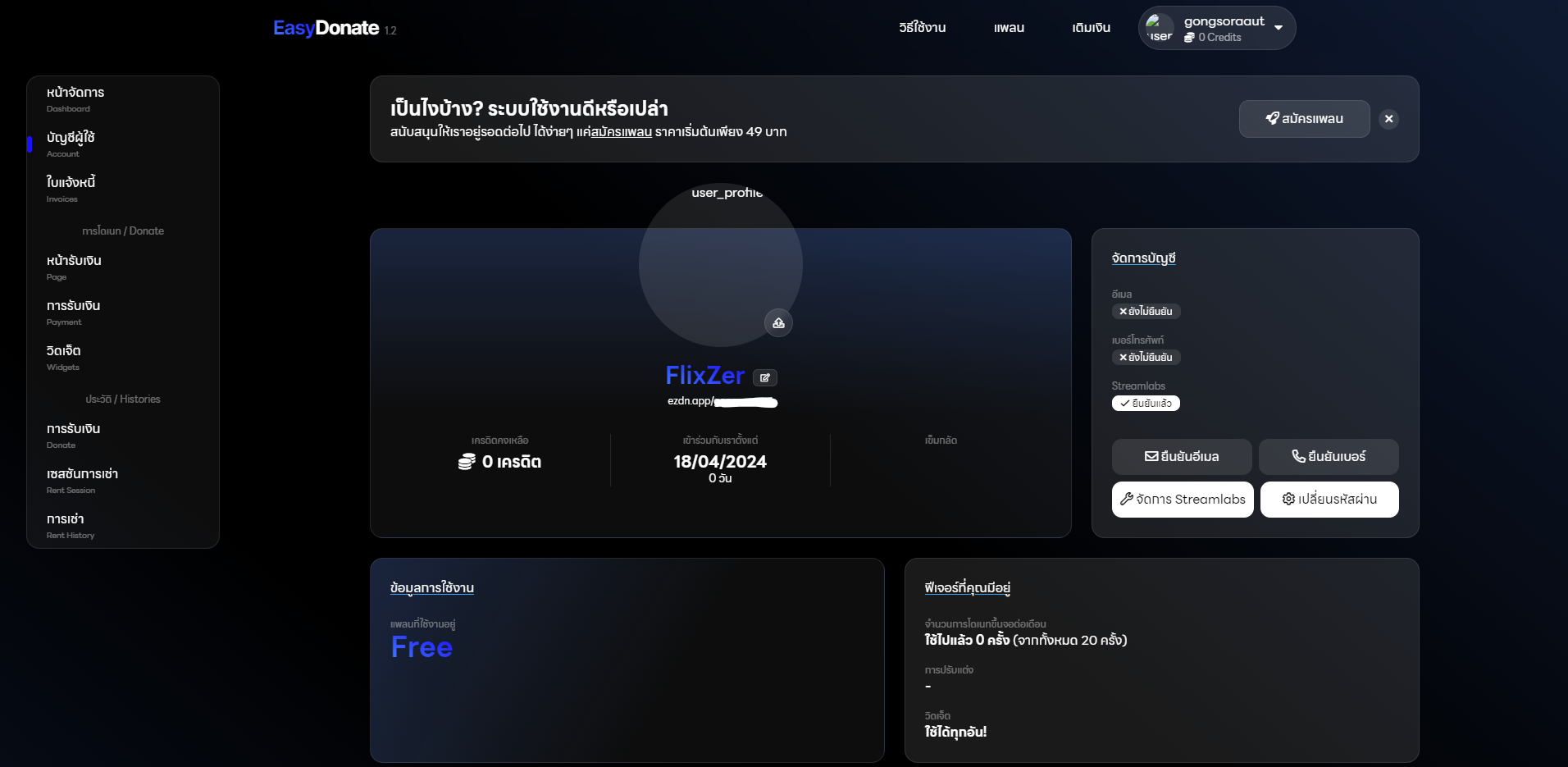This screenshot has height=767, width=1568.
Task: Open the แพลน menu item
Action: [x=1009, y=28]
